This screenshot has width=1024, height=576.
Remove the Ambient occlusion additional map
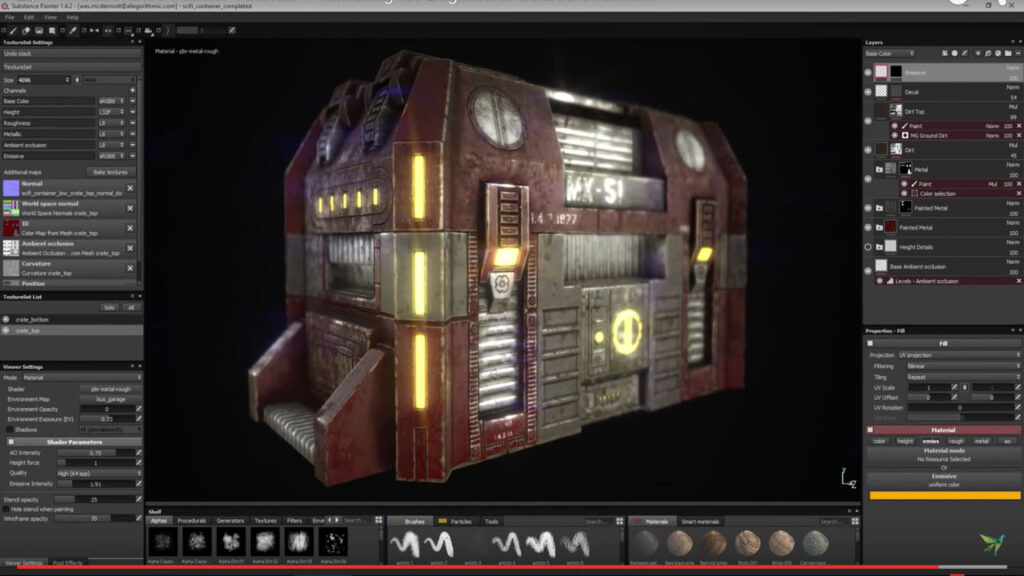point(130,248)
